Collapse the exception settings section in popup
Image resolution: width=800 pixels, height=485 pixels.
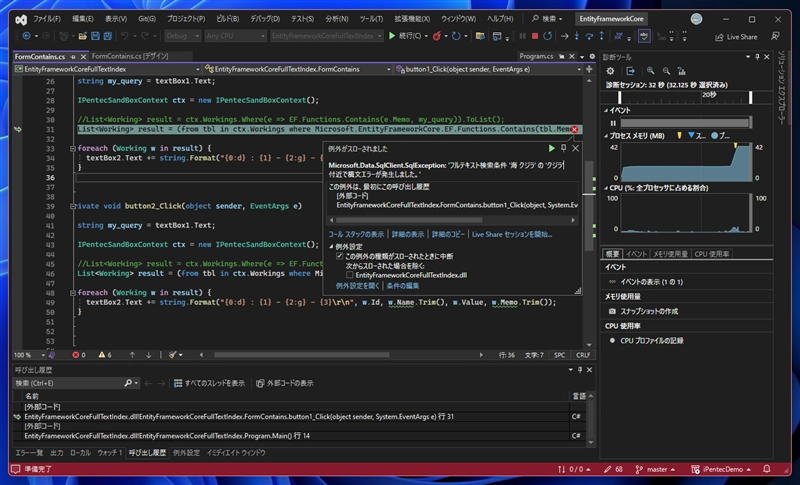[x=331, y=247]
